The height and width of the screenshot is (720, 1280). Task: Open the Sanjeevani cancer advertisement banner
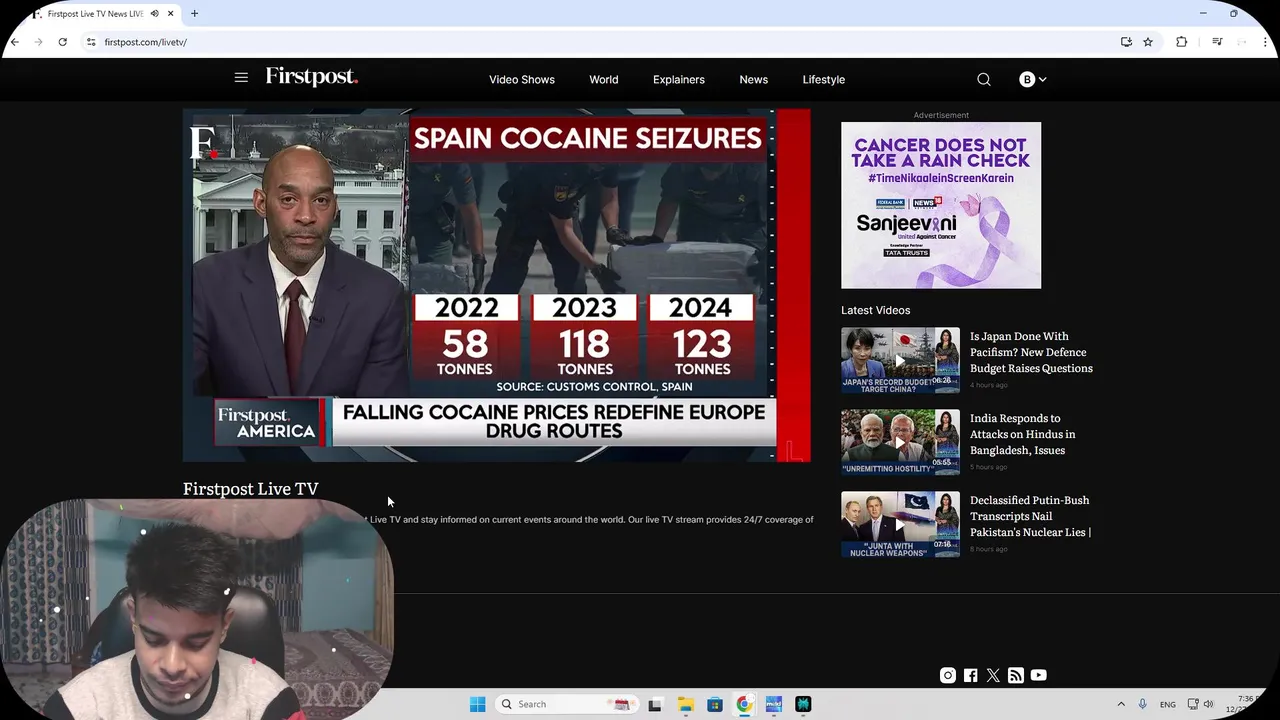click(941, 205)
